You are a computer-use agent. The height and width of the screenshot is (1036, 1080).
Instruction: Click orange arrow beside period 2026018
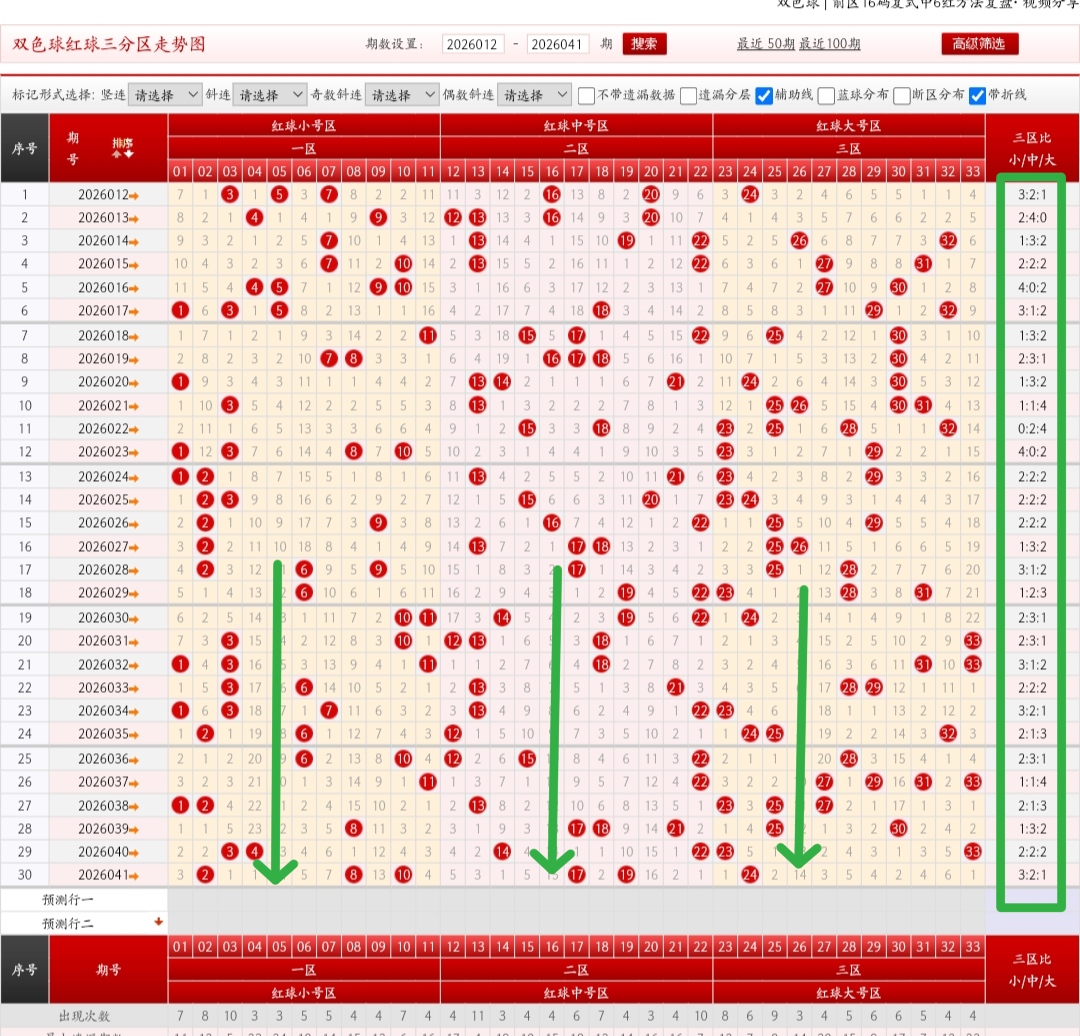[x=134, y=337]
